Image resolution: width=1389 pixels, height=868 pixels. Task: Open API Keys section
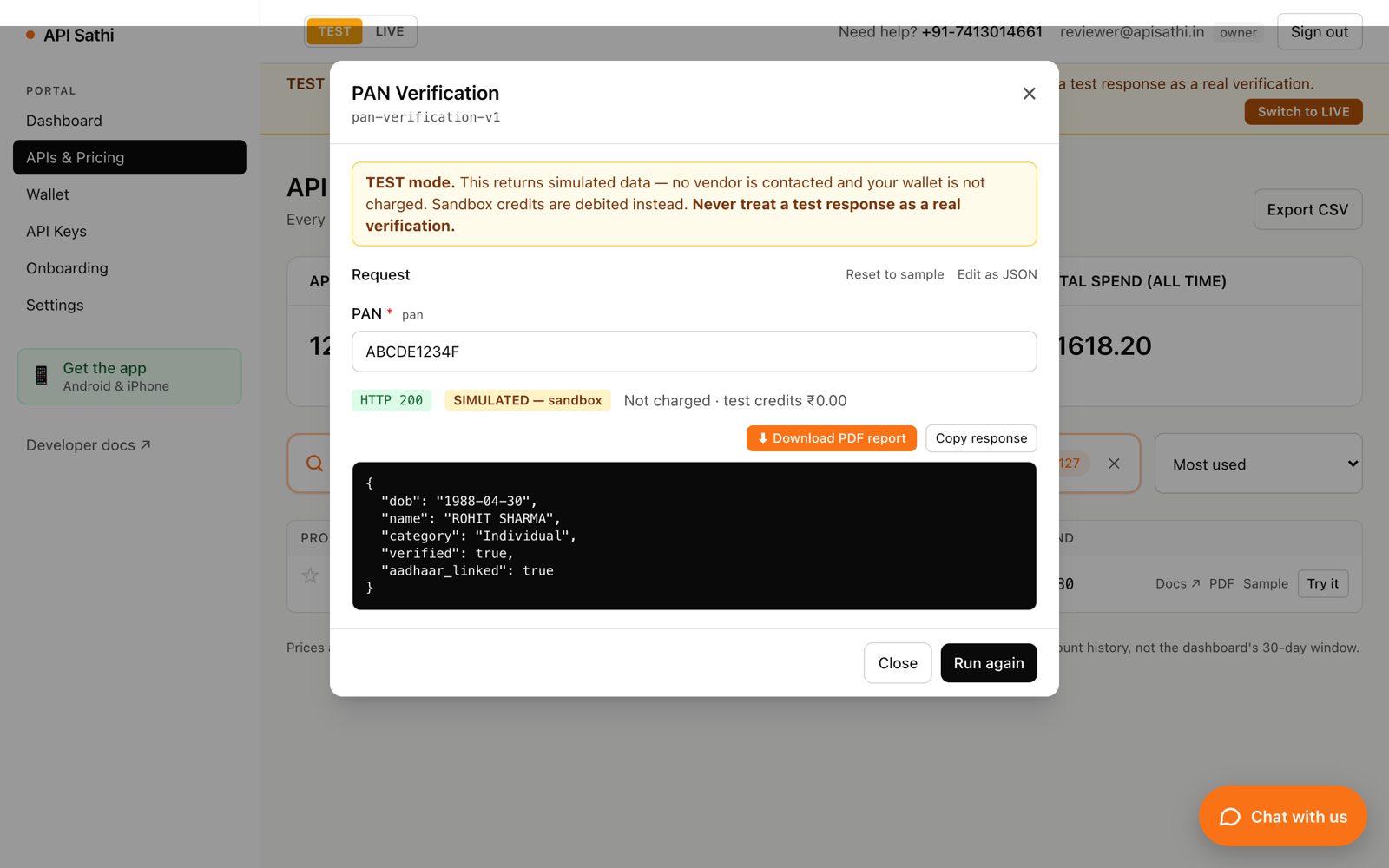tap(129, 231)
